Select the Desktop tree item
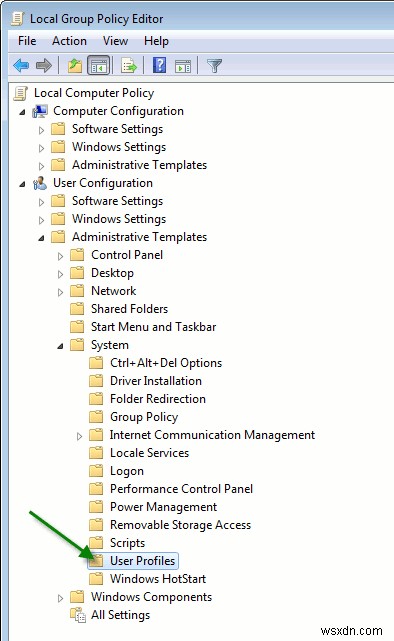The width and height of the screenshot is (394, 641). 112,273
